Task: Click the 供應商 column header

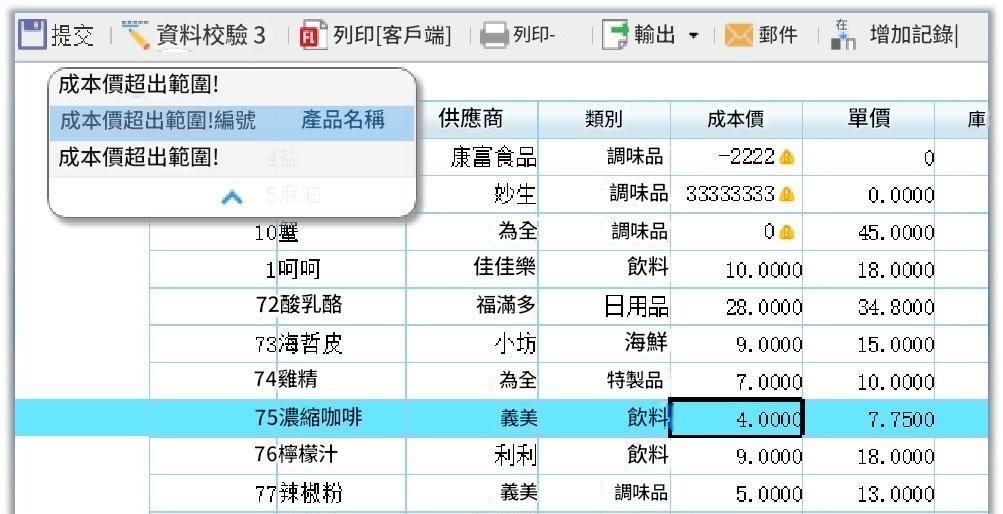Action: click(471, 119)
